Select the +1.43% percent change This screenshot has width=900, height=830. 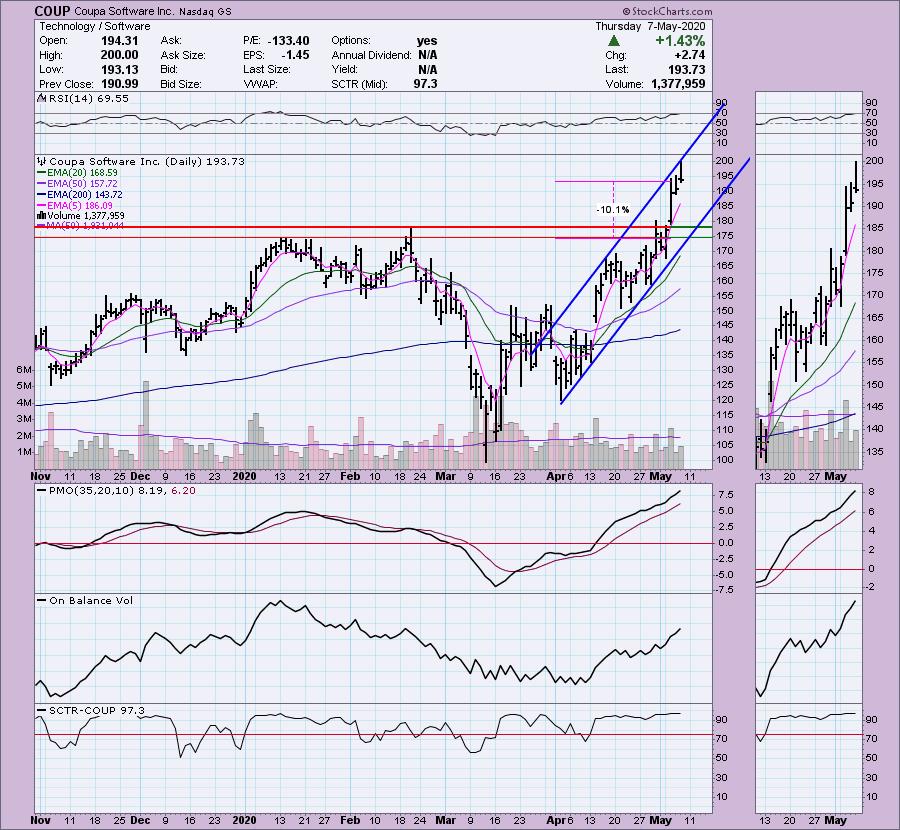point(680,41)
